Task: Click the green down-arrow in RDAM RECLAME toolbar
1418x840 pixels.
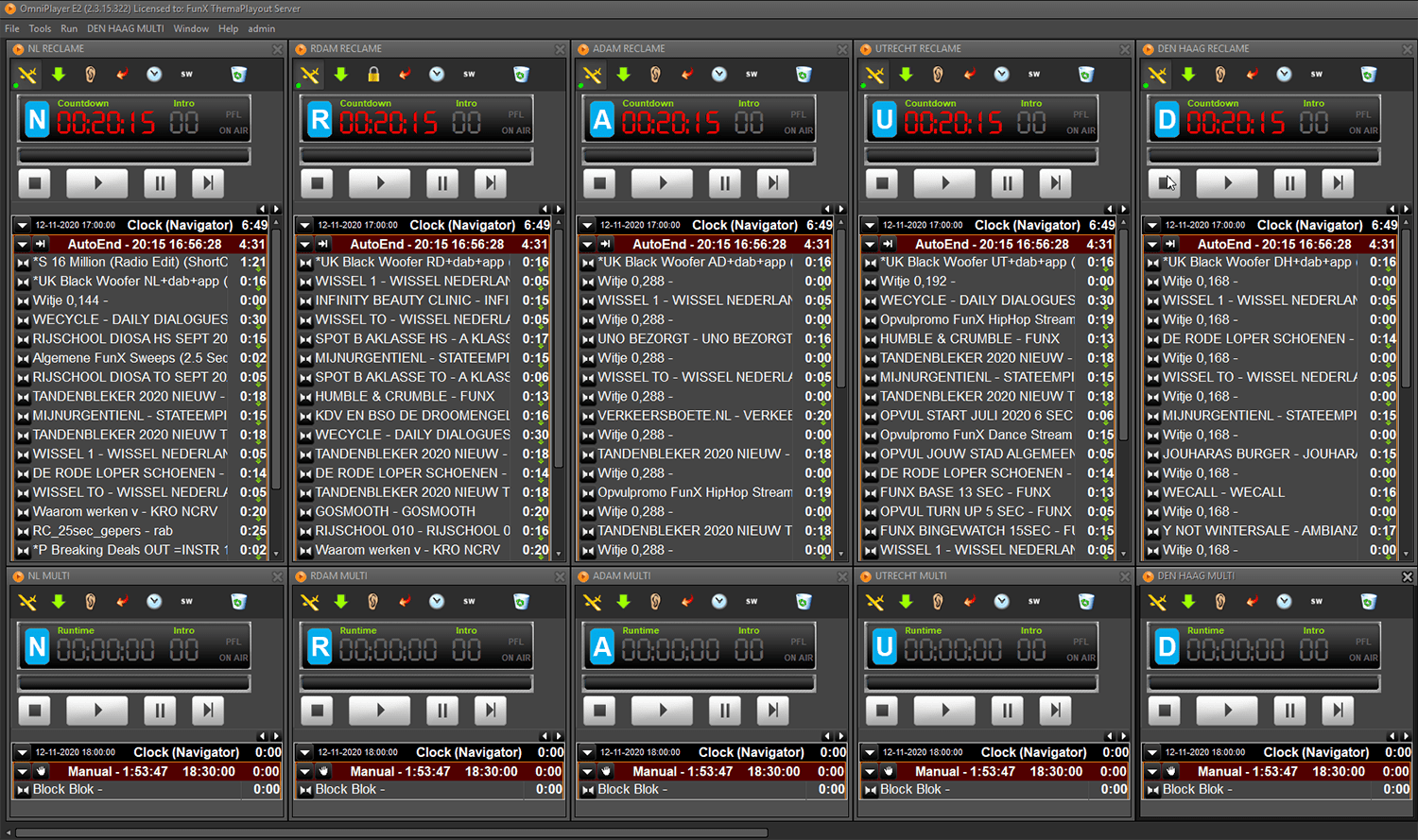Action: pyautogui.click(x=341, y=74)
